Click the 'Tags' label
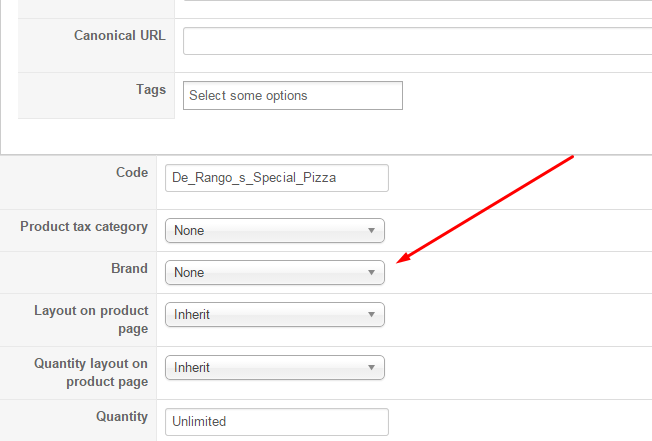 (151, 89)
